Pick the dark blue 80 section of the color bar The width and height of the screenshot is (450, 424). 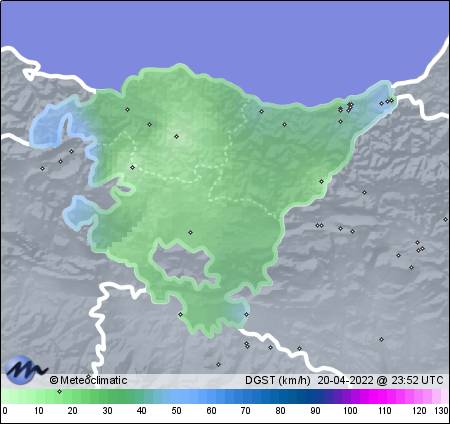pos(280,396)
